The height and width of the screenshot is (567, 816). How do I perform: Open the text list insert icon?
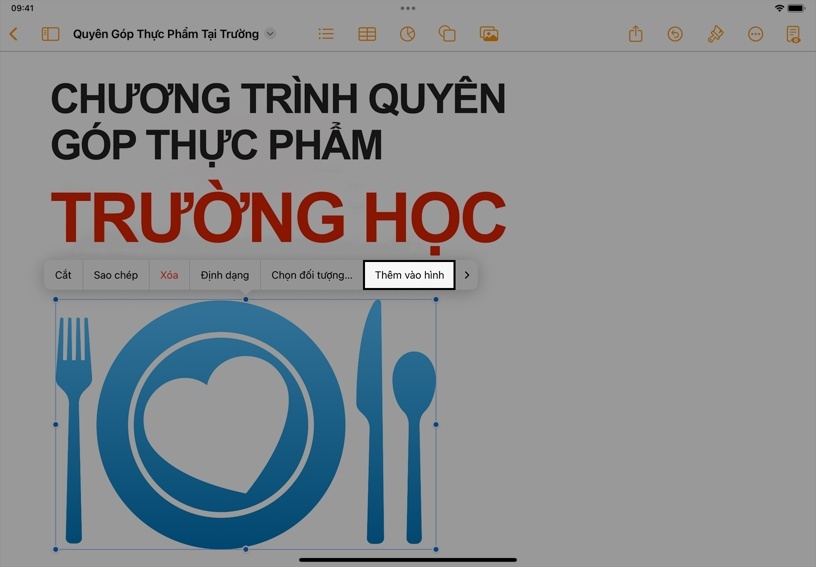coord(326,34)
